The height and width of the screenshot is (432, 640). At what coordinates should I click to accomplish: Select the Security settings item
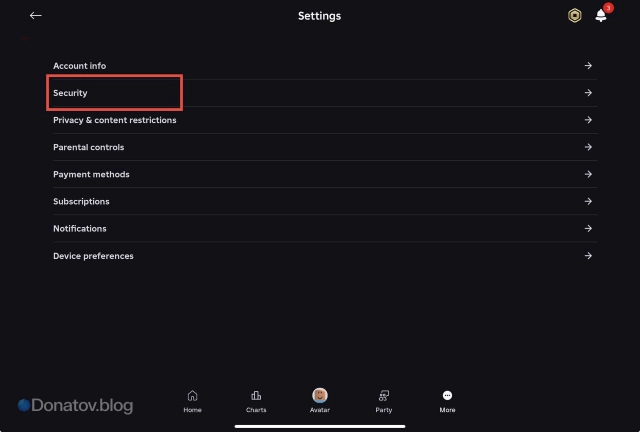pos(71,93)
